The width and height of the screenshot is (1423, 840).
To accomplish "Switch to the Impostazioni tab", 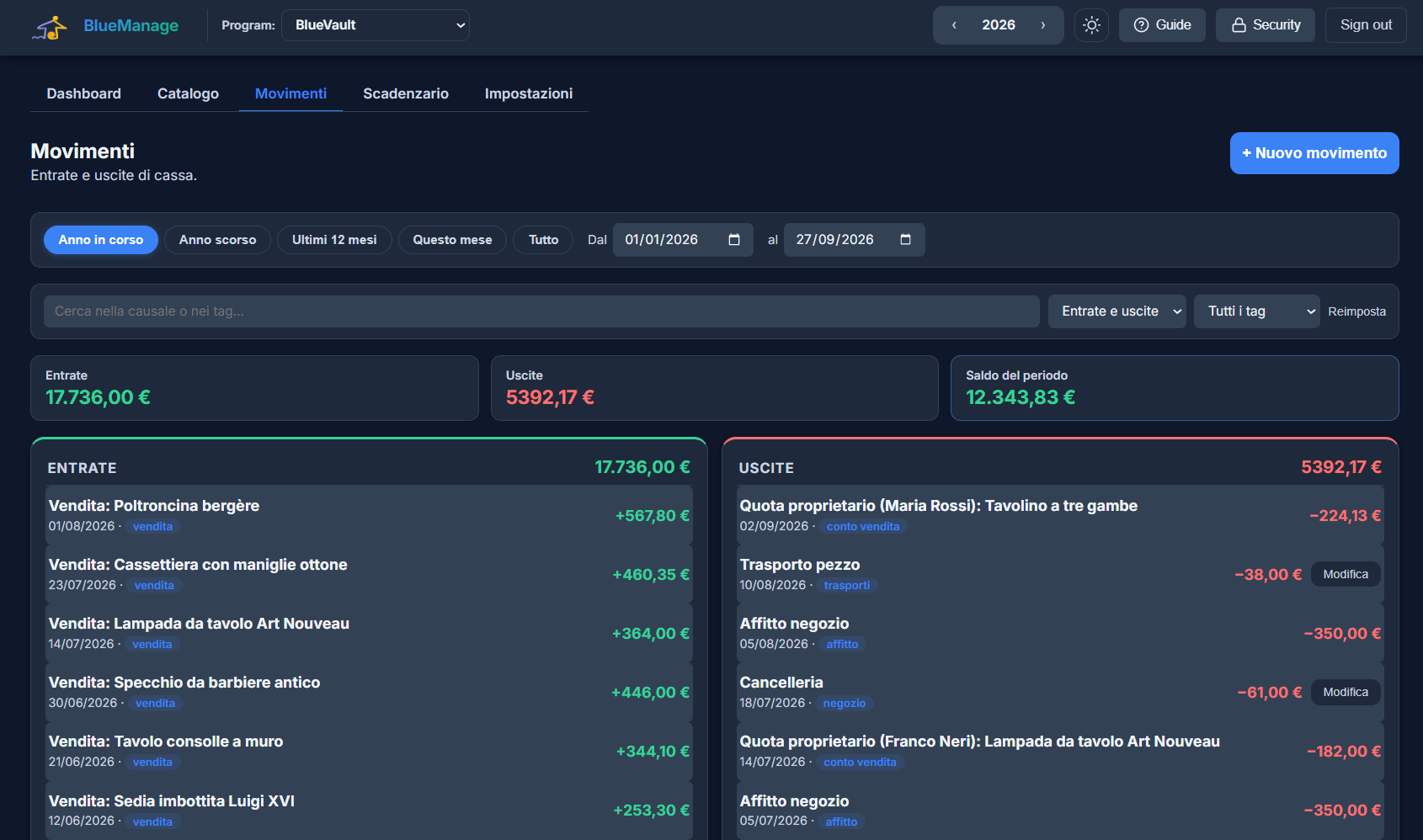I will [x=529, y=93].
